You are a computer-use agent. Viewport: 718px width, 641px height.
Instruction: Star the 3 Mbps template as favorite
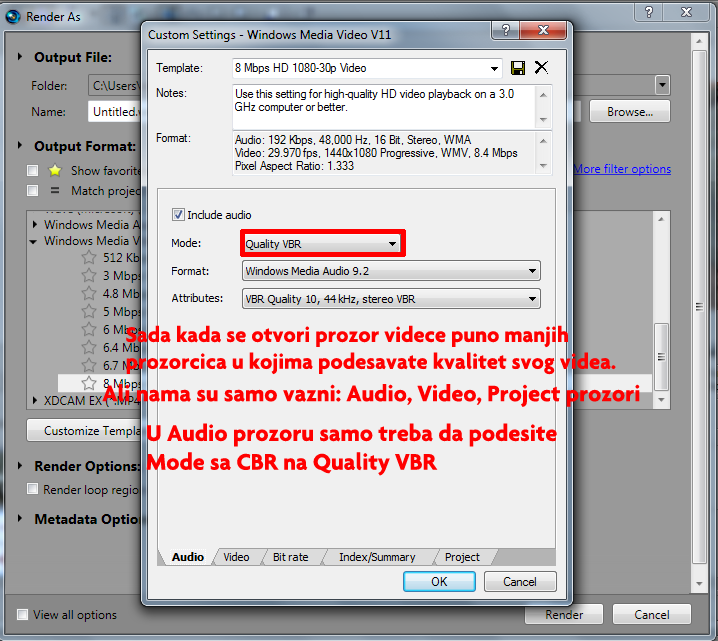coord(89,275)
